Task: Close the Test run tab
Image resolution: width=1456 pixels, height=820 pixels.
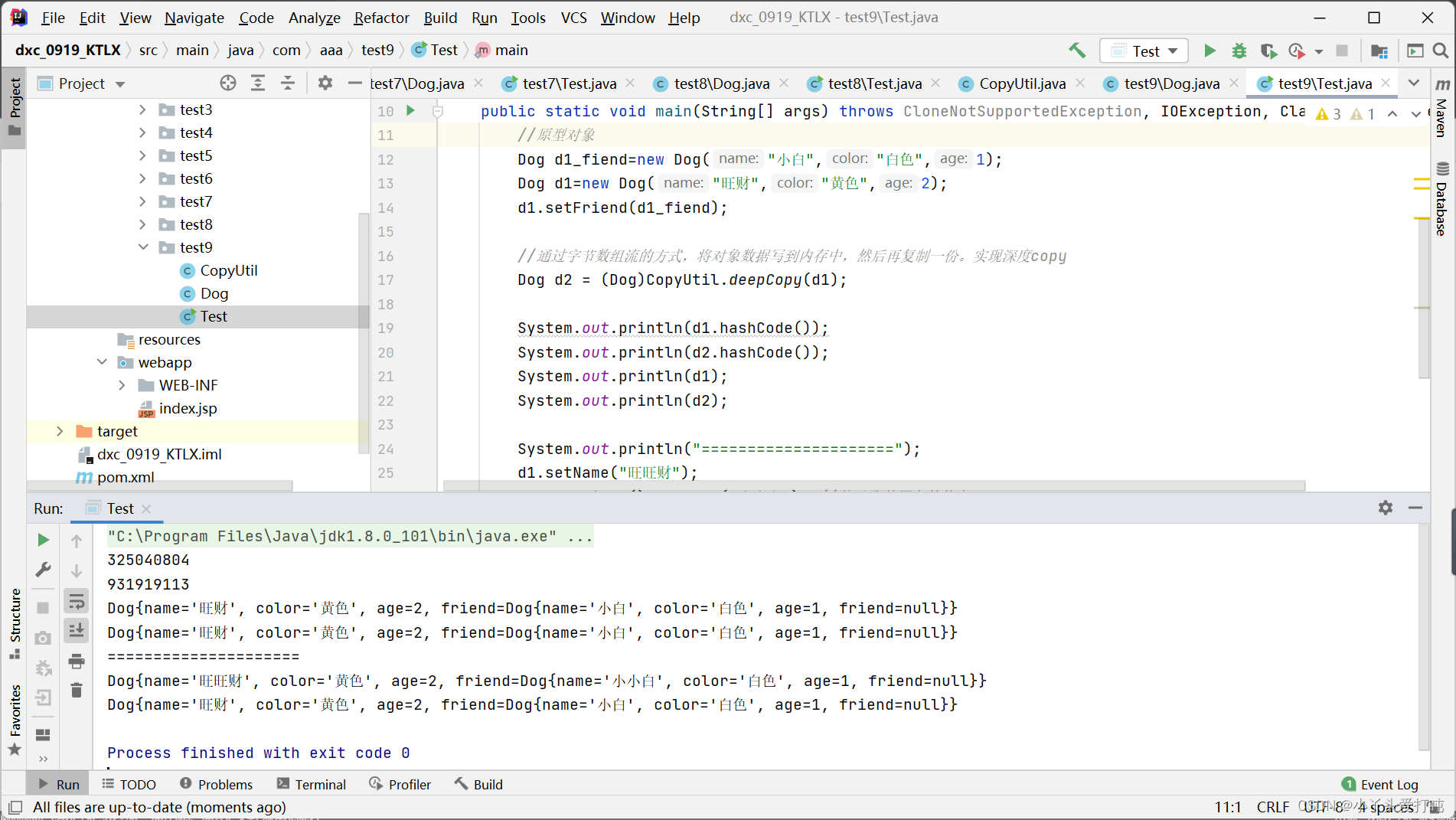Action: point(146,508)
